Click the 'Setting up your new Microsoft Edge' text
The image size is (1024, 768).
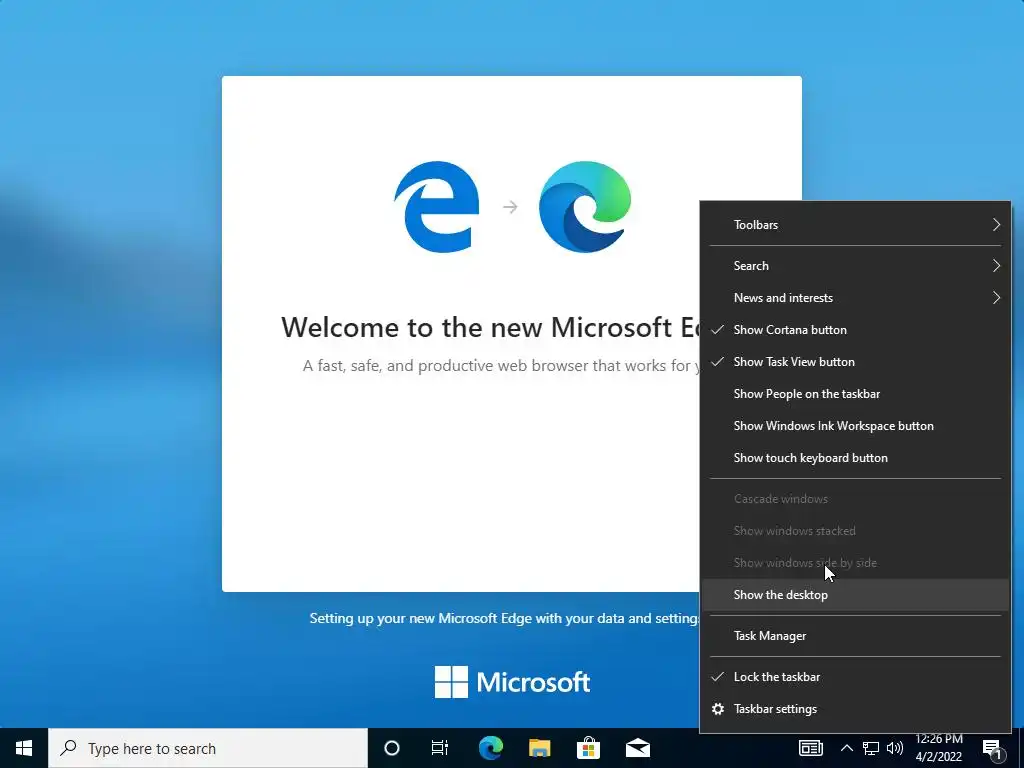coord(505,618)
